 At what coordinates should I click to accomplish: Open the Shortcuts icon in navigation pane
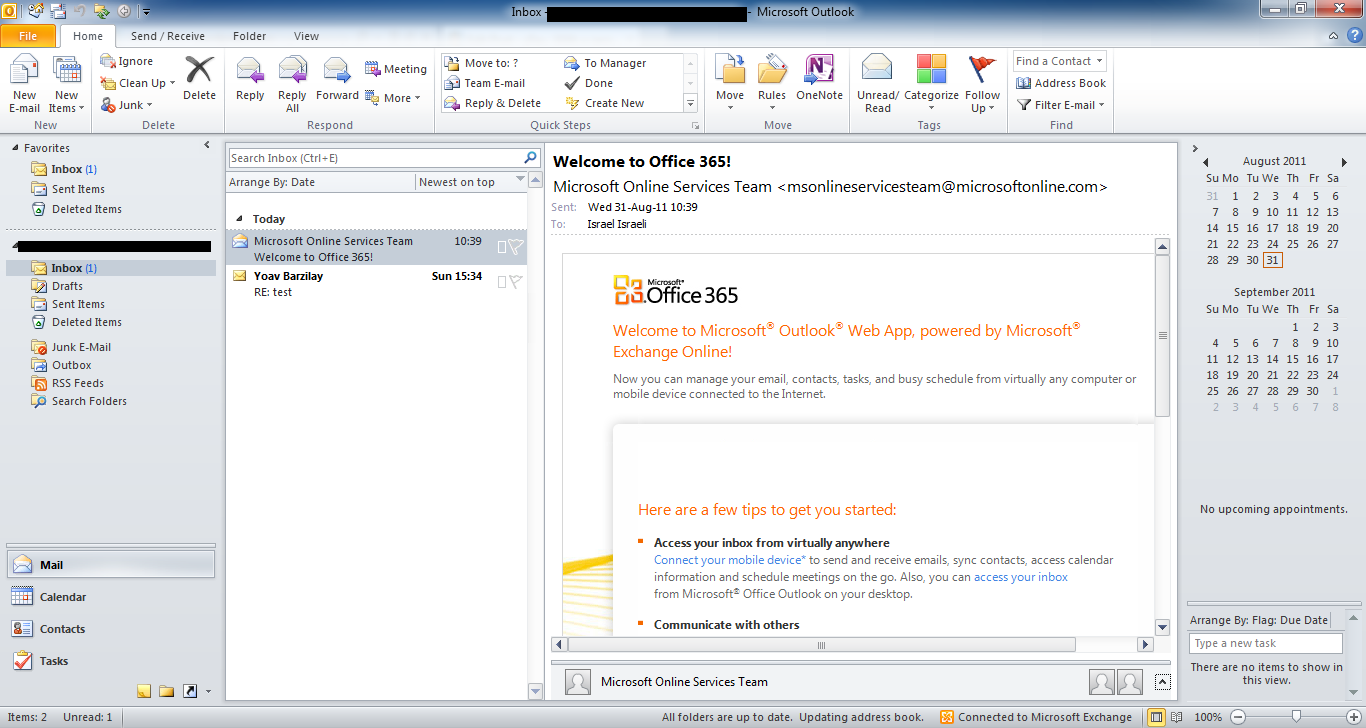pos(189,691)
